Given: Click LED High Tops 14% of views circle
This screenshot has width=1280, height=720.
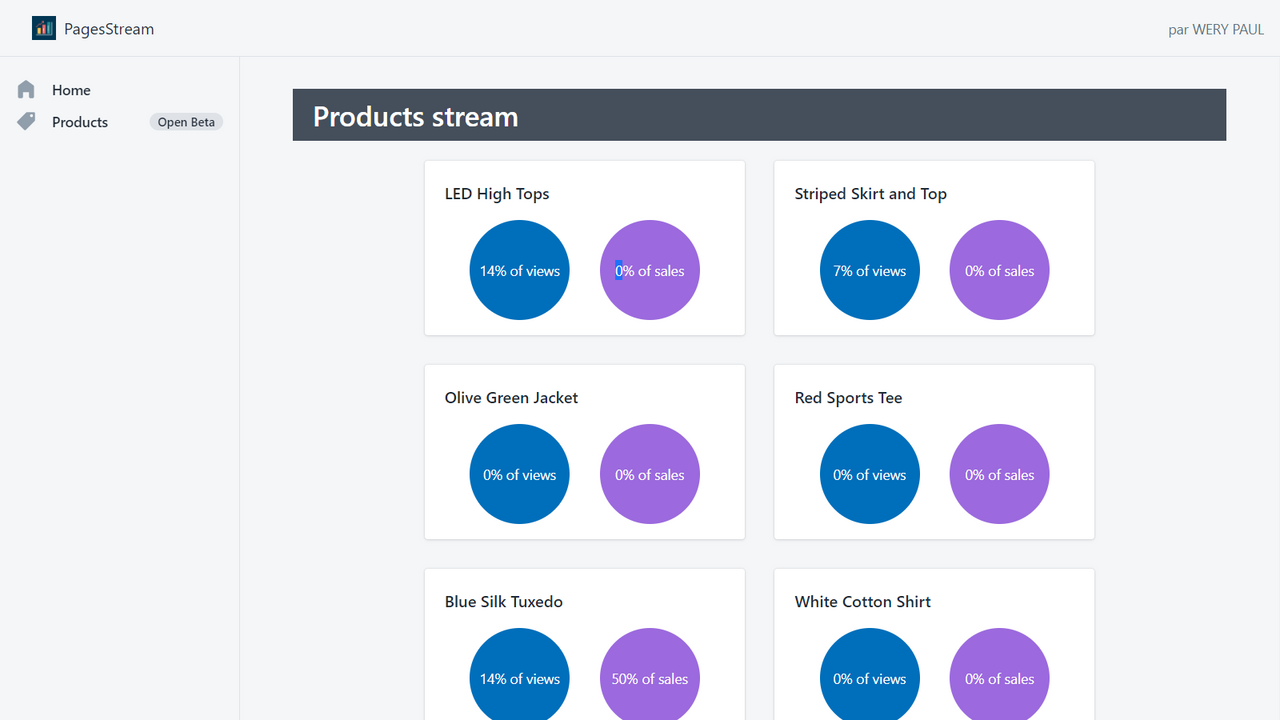Looking at the screenshot, I should (520, 270).
